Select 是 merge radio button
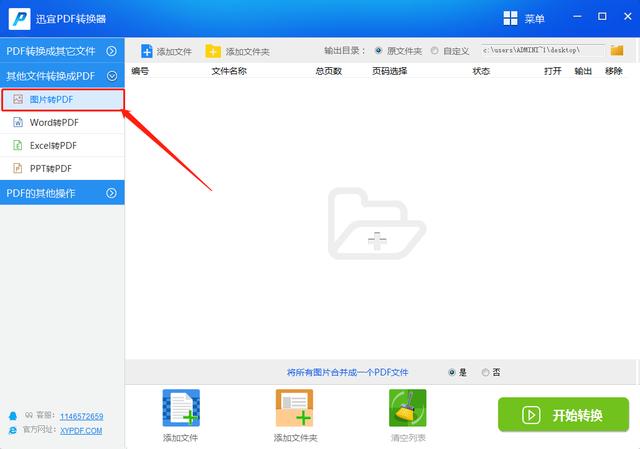This screenshot has height=449, width=640. click(x=451, y=372)
